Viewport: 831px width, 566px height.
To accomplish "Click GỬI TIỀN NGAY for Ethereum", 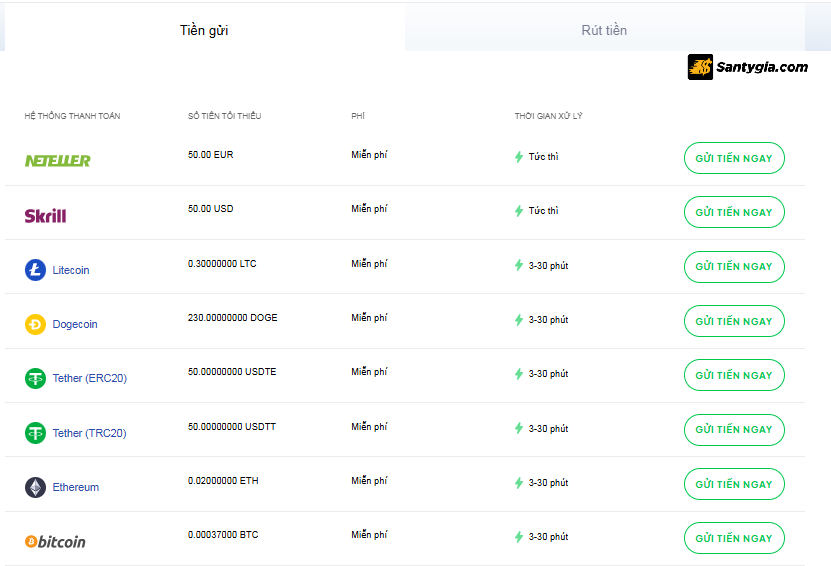I will [x=734, y=484].
